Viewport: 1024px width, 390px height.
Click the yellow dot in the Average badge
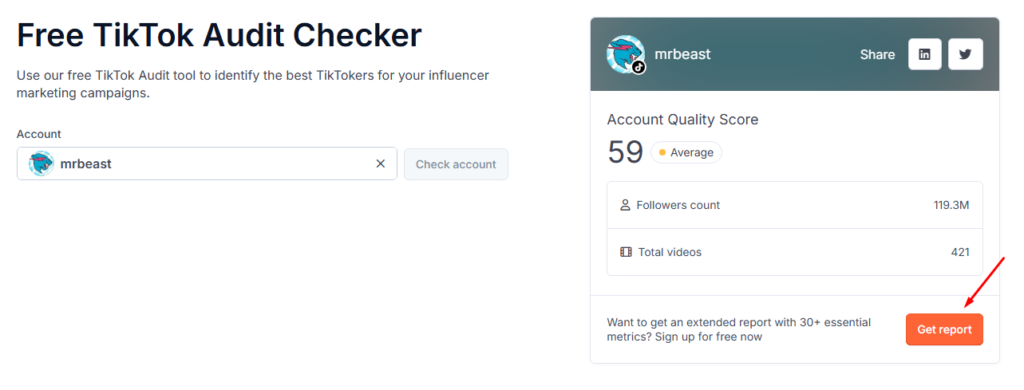[x=662, y=152]
